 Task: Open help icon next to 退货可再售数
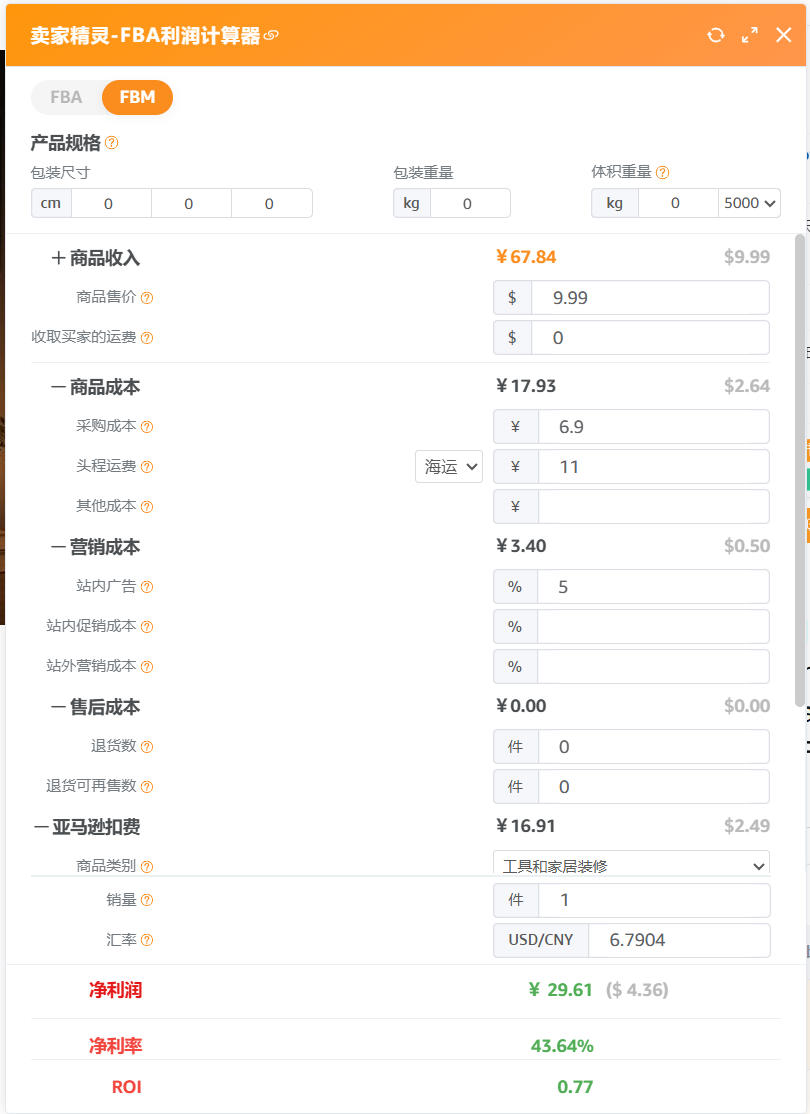pyautogui.click(x=146, y=786)
